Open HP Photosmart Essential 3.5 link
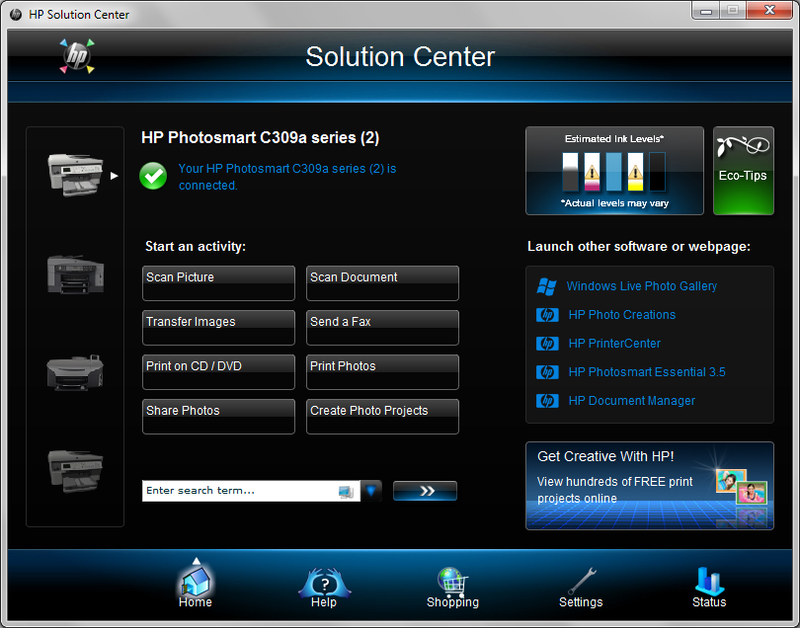Image resolution: width=800 pixels, height=628 pixels. point(647,372)
